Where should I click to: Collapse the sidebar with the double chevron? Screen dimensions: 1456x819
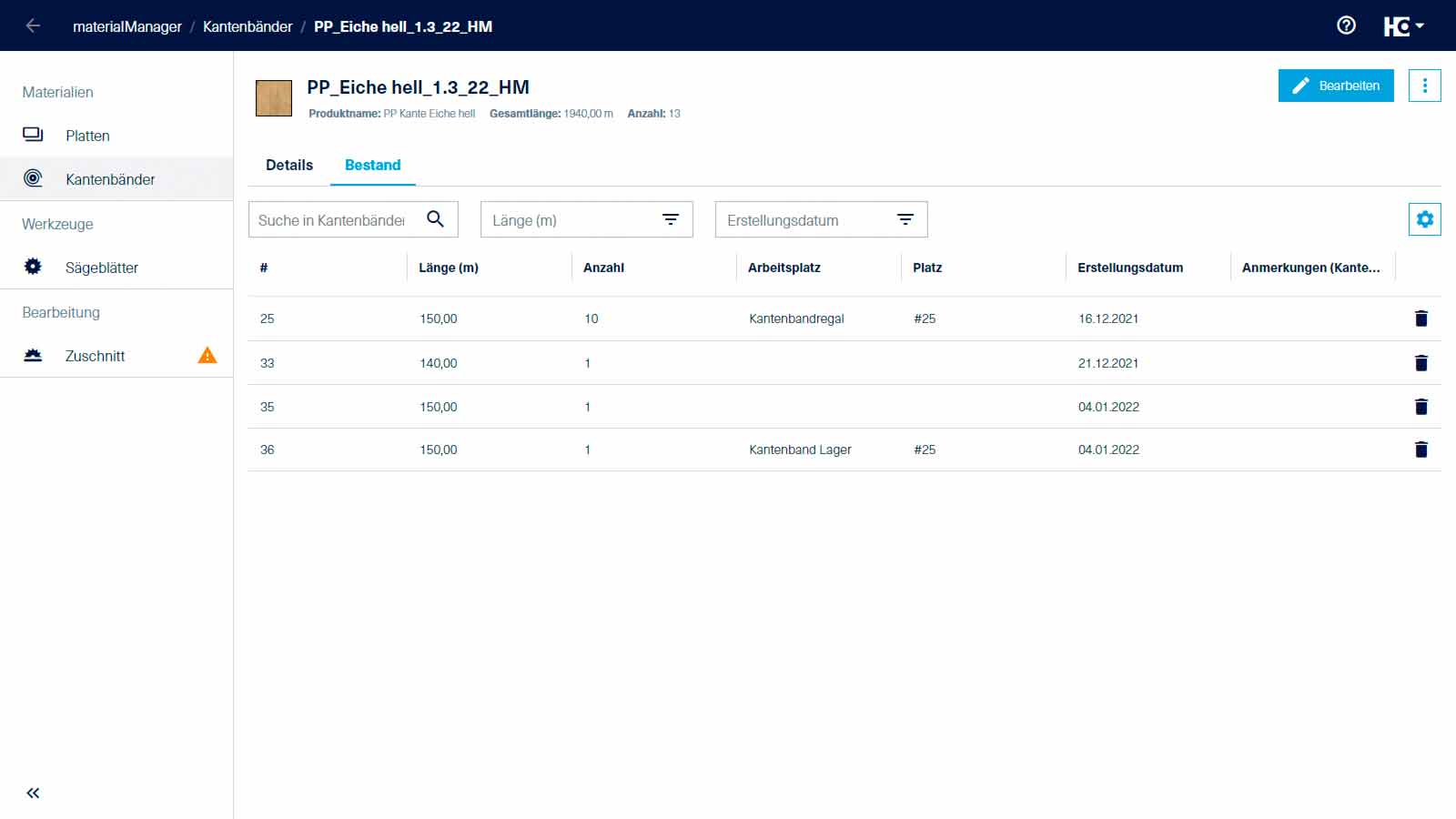point(33,793)
